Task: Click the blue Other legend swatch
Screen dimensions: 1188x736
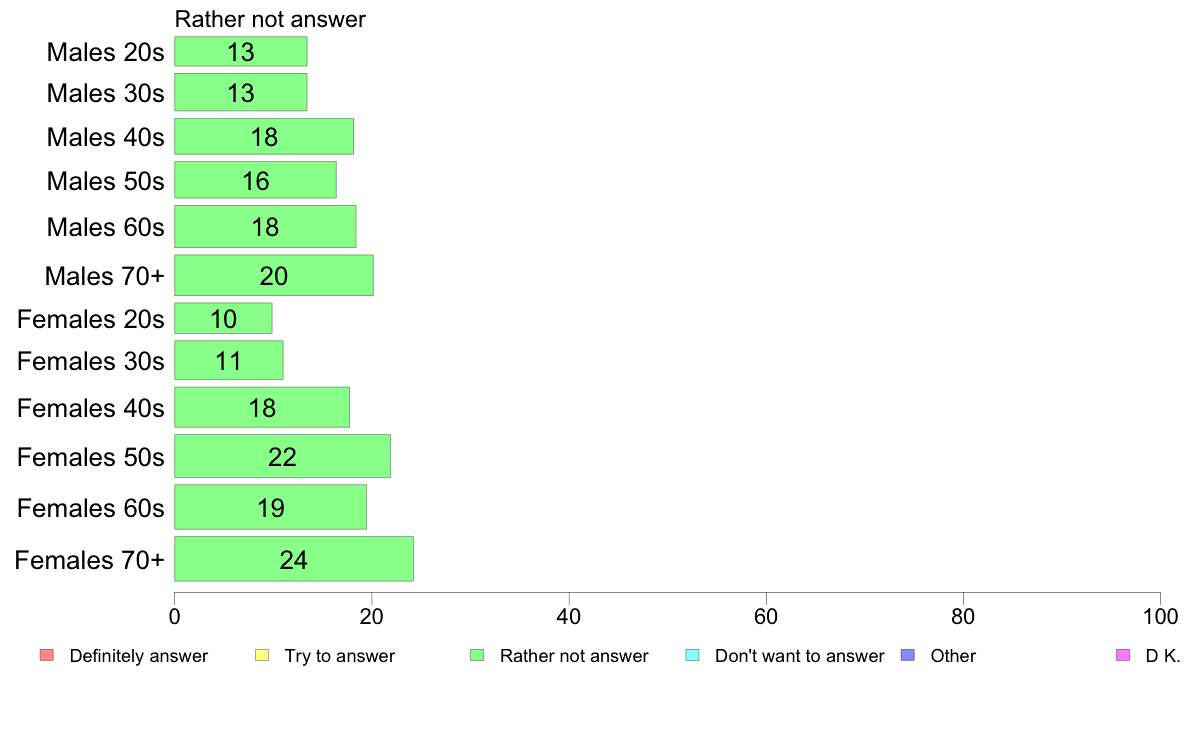Action: pos(908,655)
